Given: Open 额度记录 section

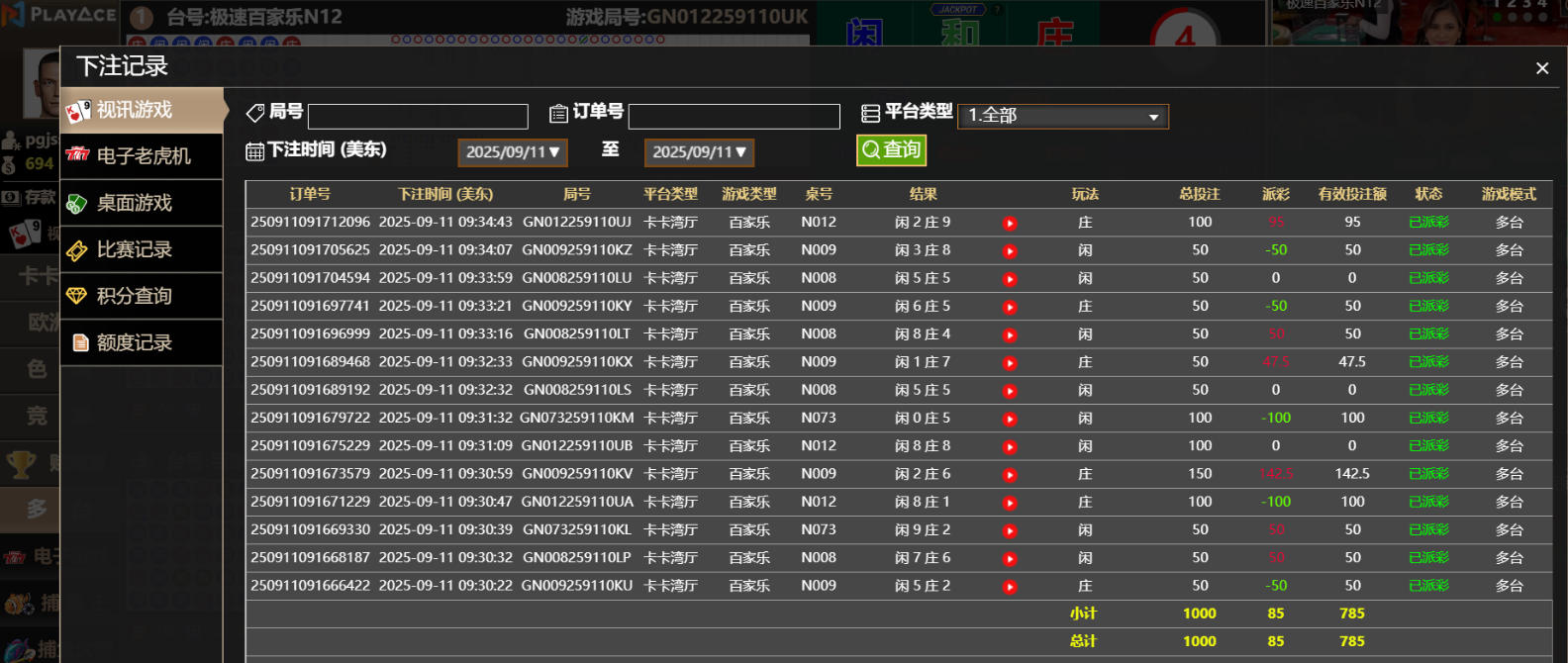Looking at the screenshot, I should (142, 342).
